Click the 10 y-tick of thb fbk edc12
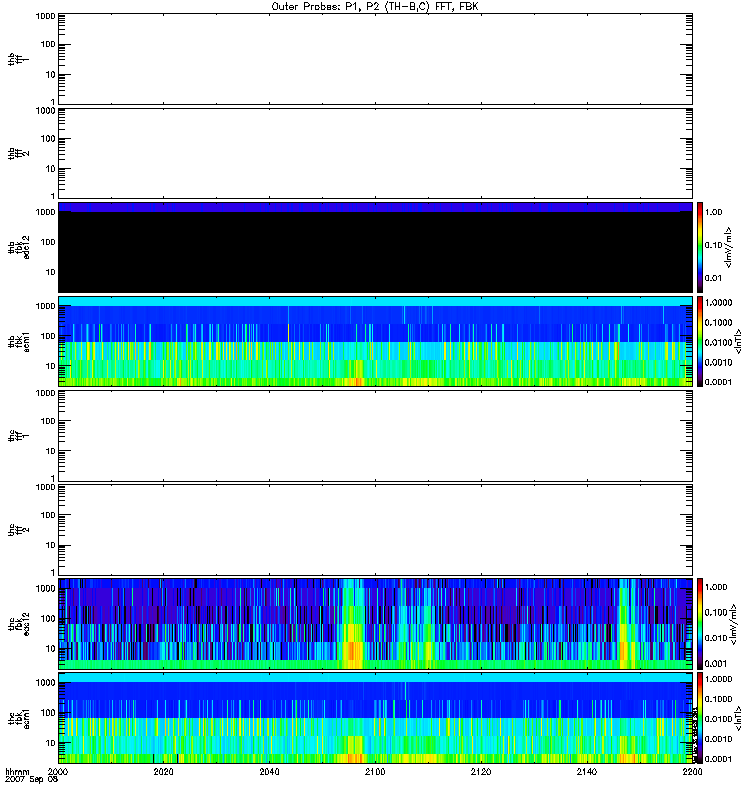 click(x=50, y=272)
